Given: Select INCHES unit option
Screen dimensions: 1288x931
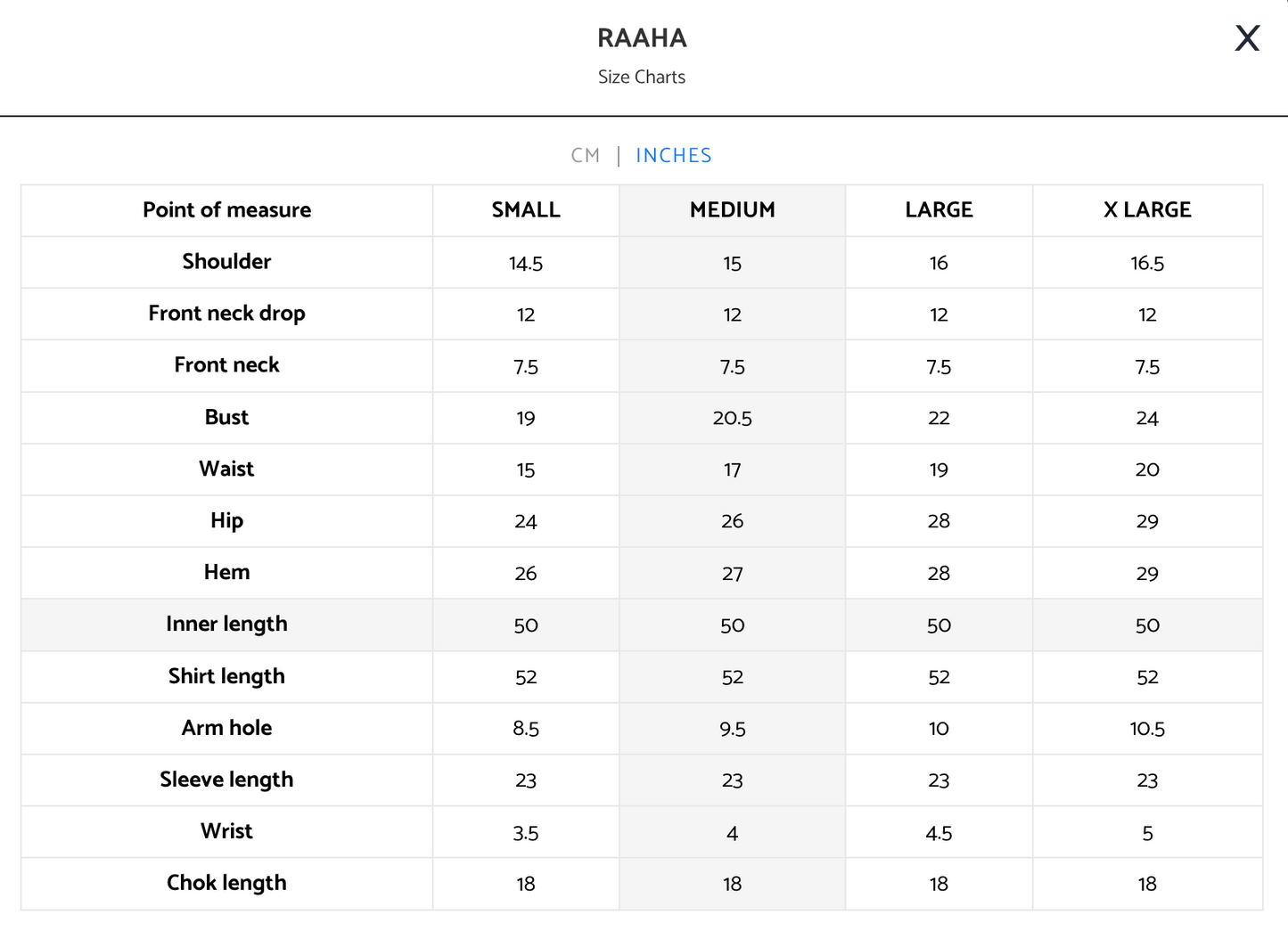Looking at the screenshot, I should tap(674, 156).
